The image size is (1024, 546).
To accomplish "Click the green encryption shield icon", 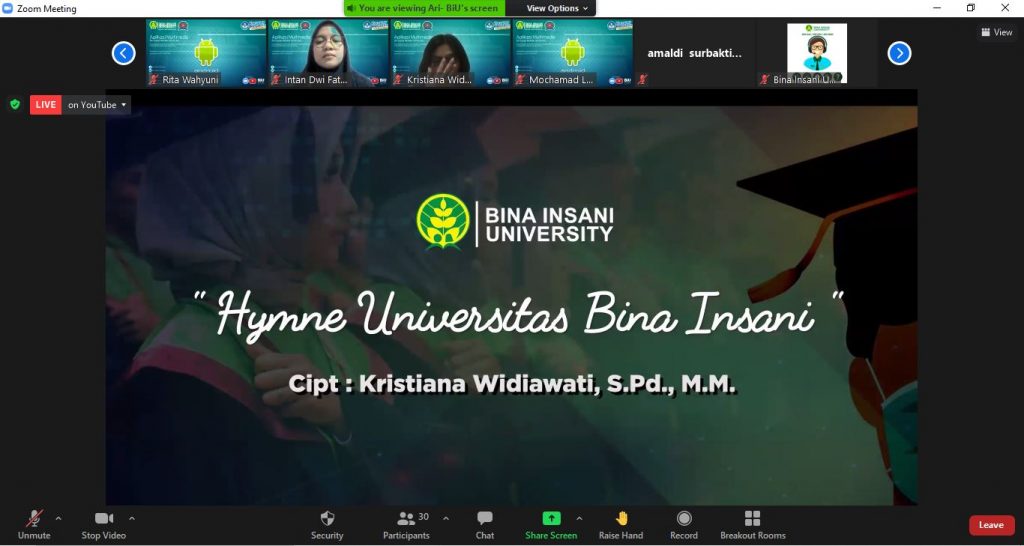I will pyautogui.click(x=15, y=104).
